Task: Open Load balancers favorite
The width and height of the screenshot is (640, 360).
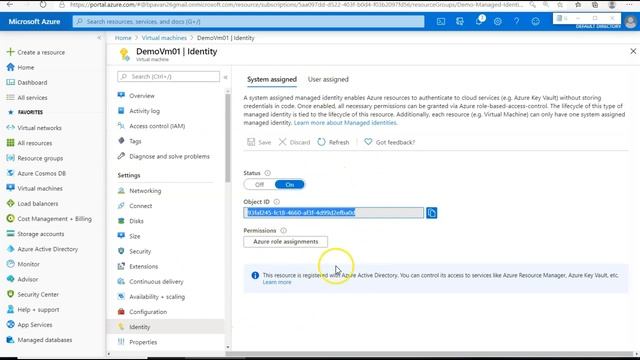Action: [x=32, y=203]
